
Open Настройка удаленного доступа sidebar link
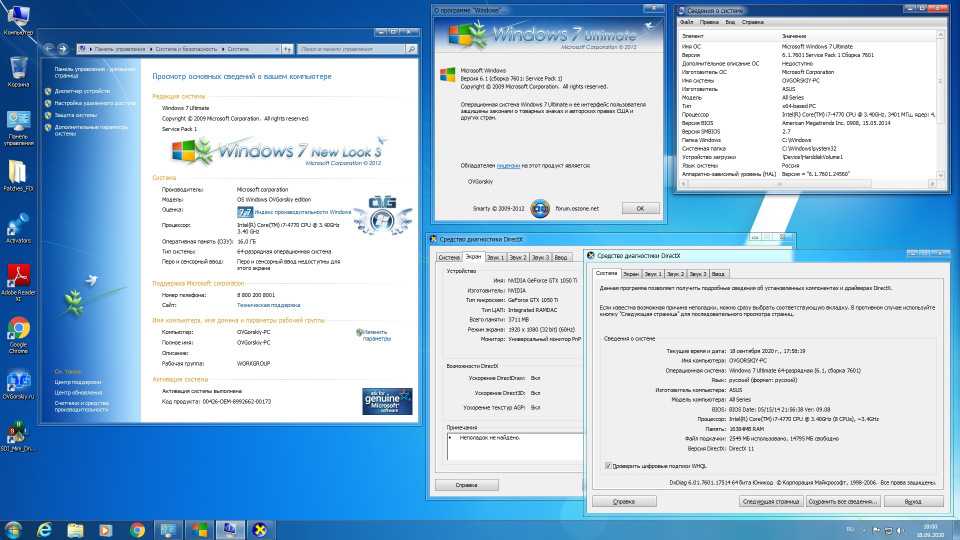pyautogui.click(x=94, y=103)
